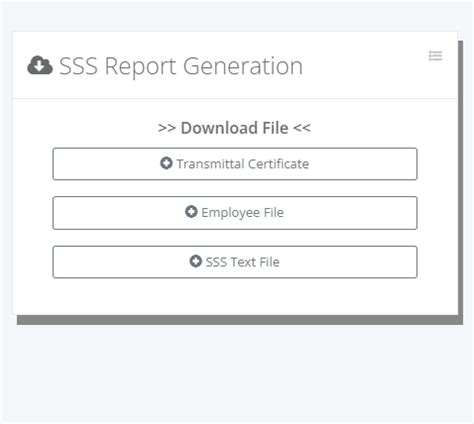Click the '>> Download File <<' label
This screenshot has height=424, width=474.
click(x=234, y=128)
